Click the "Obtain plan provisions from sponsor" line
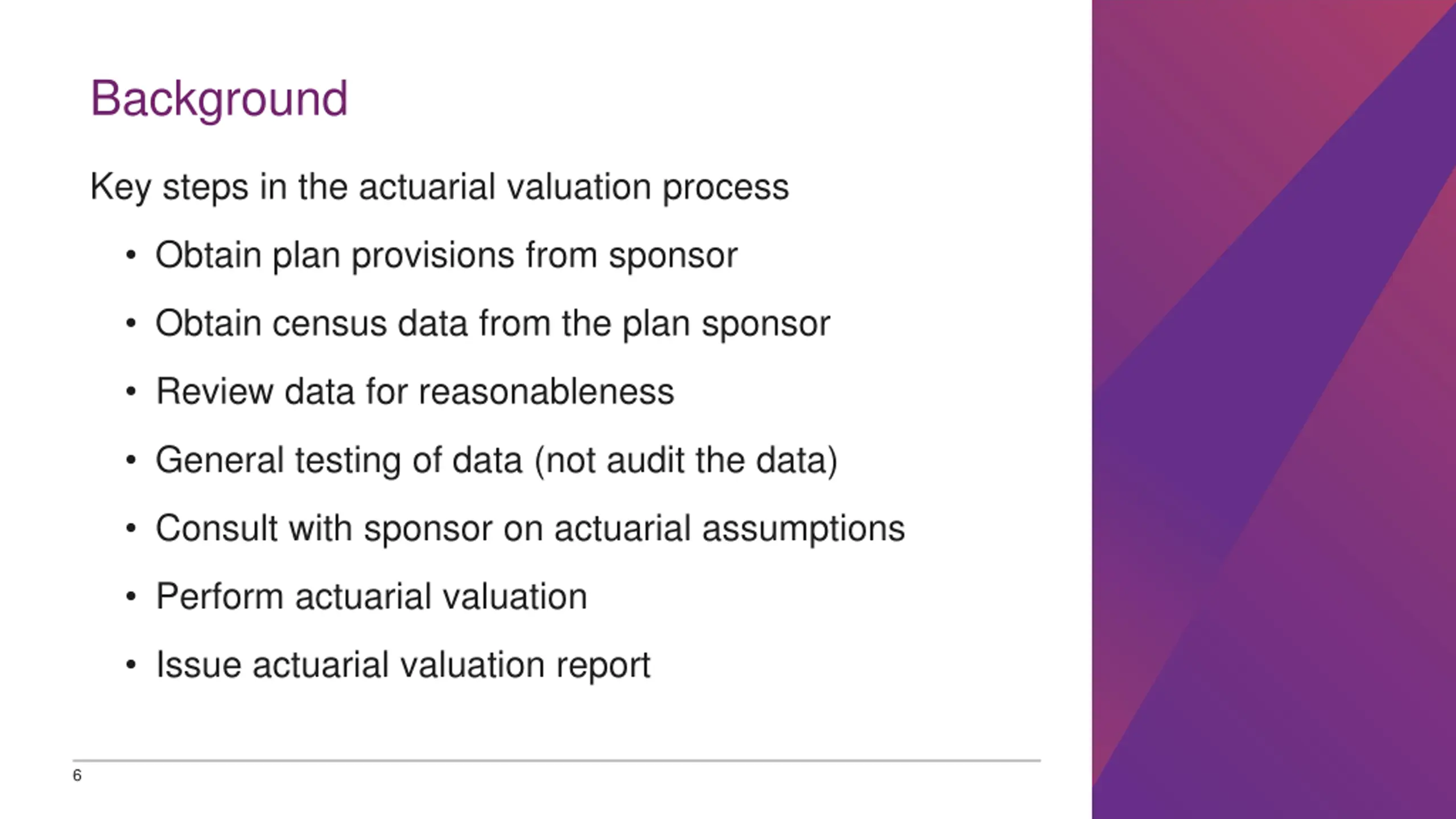 (446, 255)
